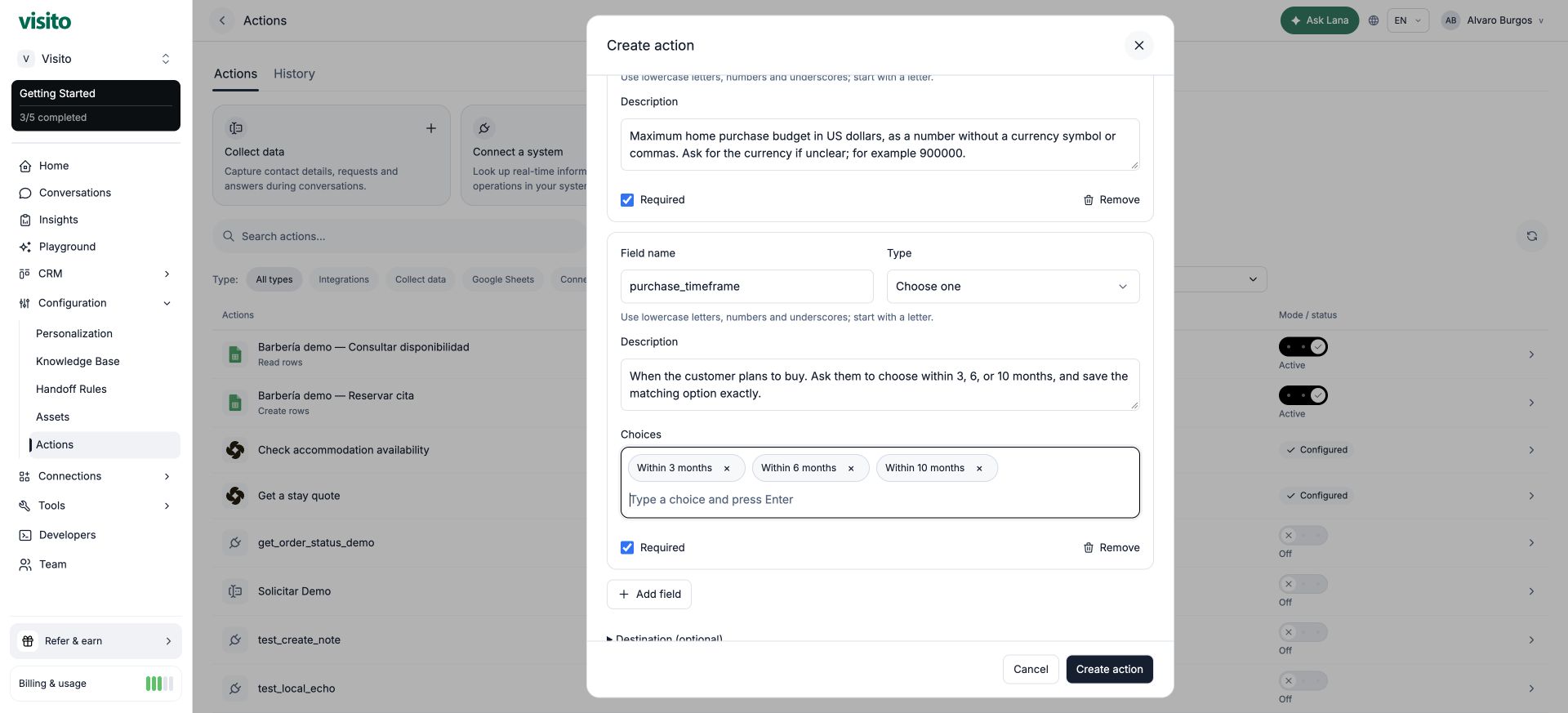Expand the Tools sidebar section
The image size is (1568, 713).
pos(96,506)
